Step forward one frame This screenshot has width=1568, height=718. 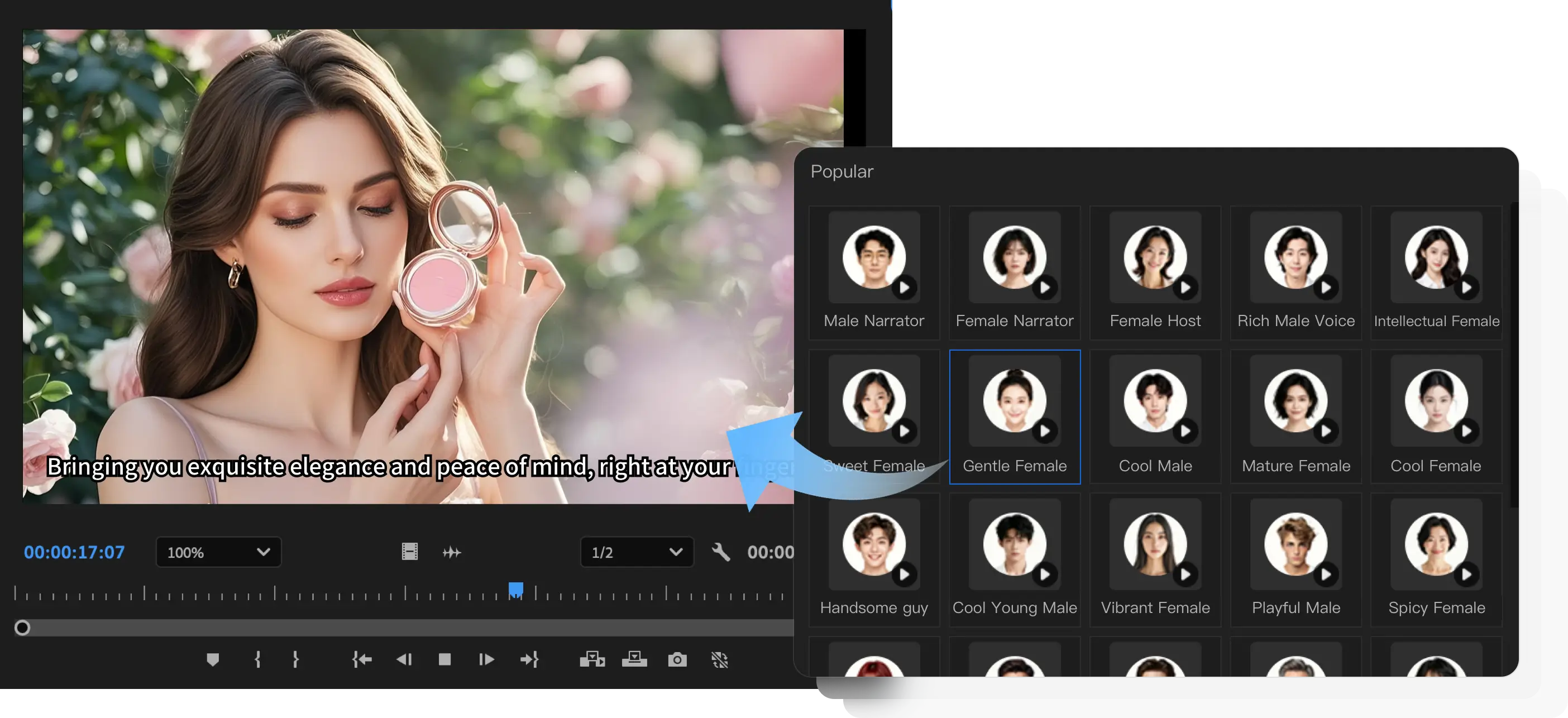pos(486,659)
